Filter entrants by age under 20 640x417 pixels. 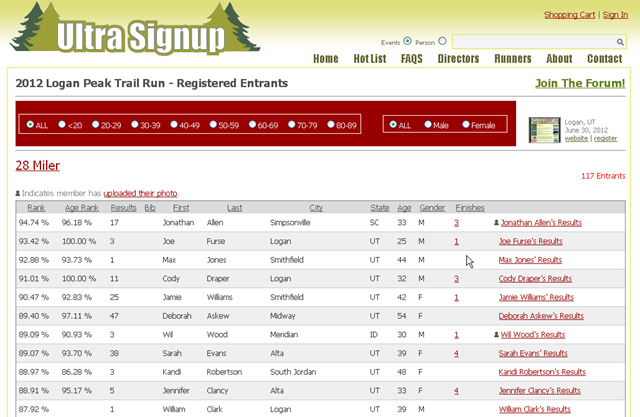62,124
